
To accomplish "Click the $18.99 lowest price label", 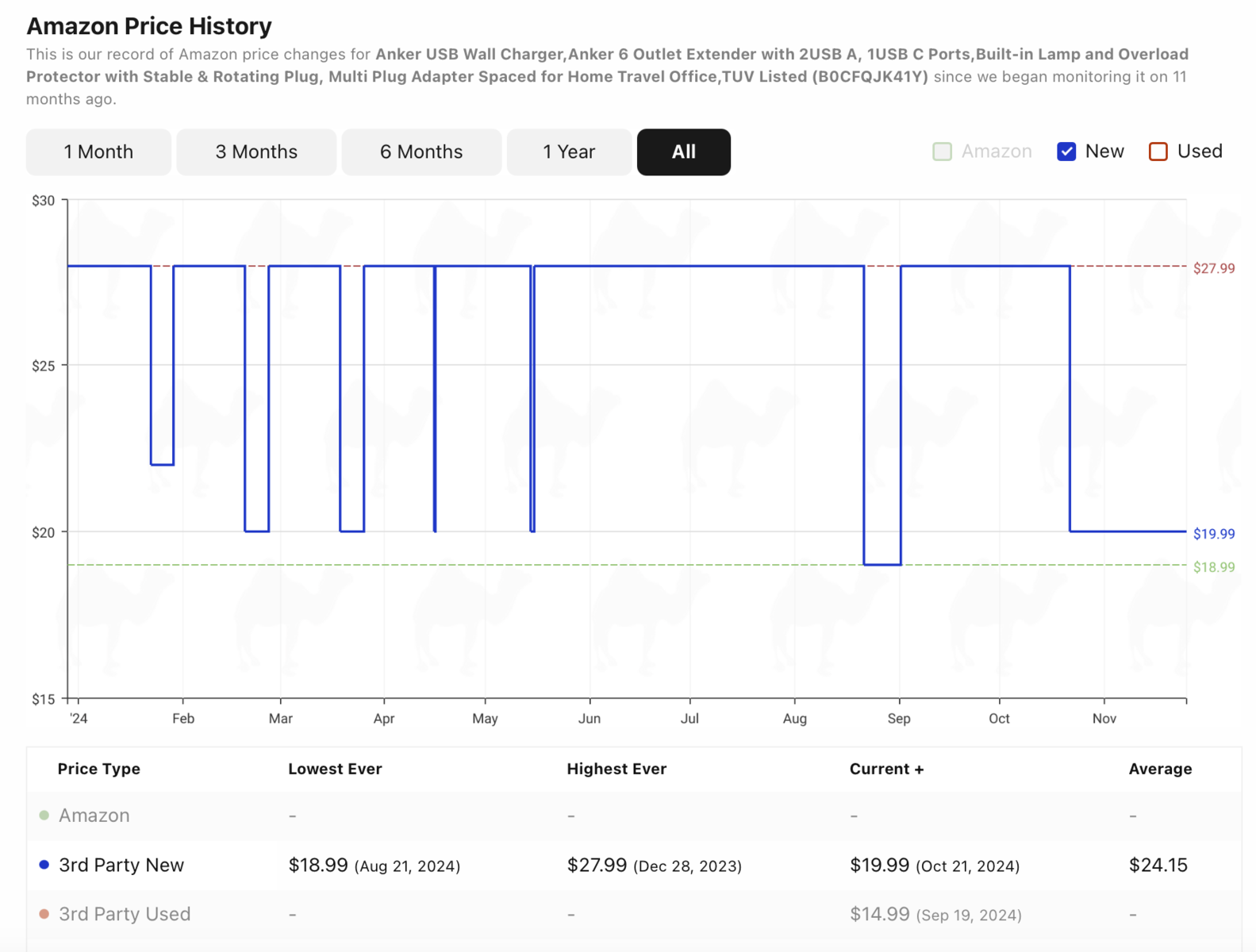I will coord(1214,566).
